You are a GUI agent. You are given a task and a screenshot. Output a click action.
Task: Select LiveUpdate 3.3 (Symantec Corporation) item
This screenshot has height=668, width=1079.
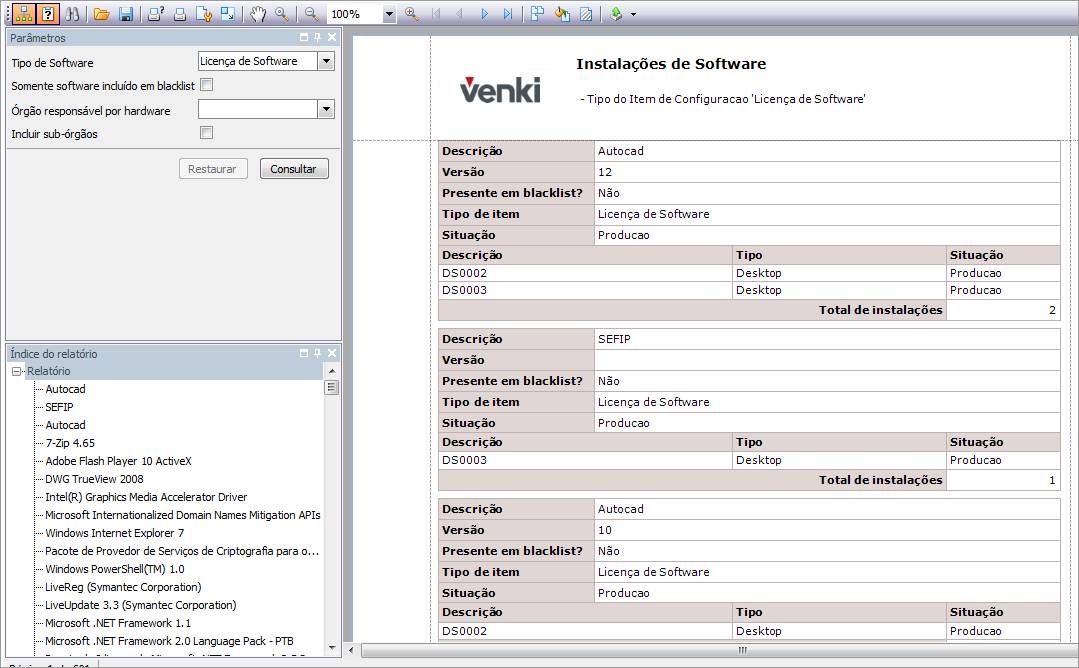pos(140,605)
